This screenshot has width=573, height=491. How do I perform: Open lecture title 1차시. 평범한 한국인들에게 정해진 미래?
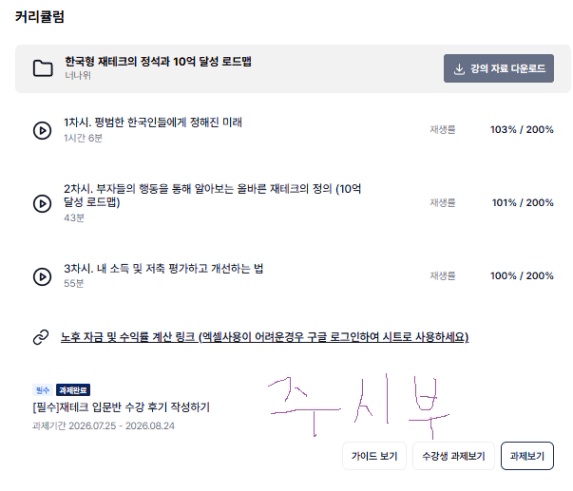click(x=153, y=122)
